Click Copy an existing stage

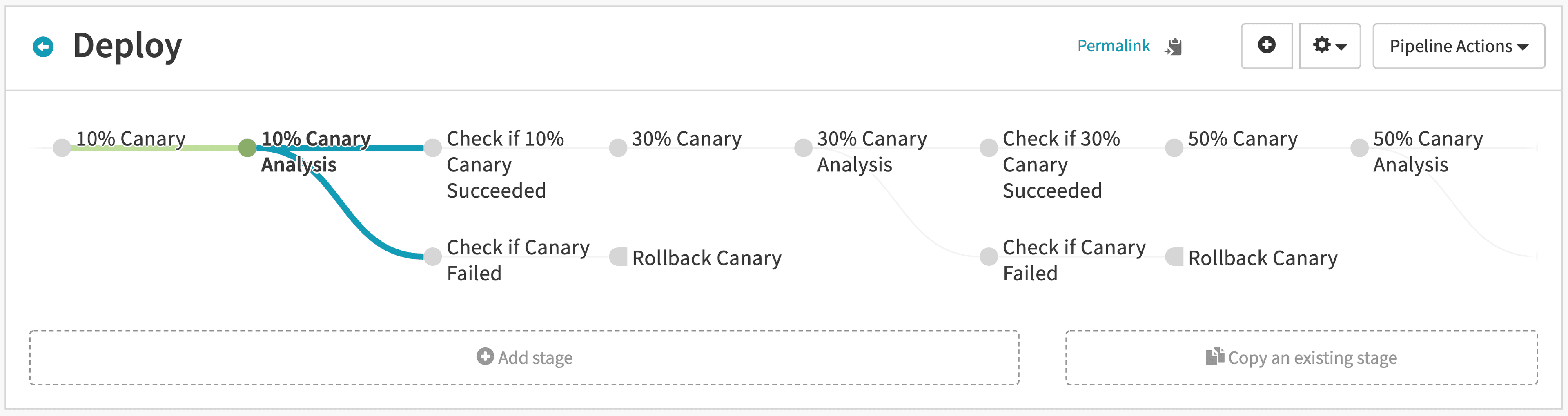(x=1301, y=358)
